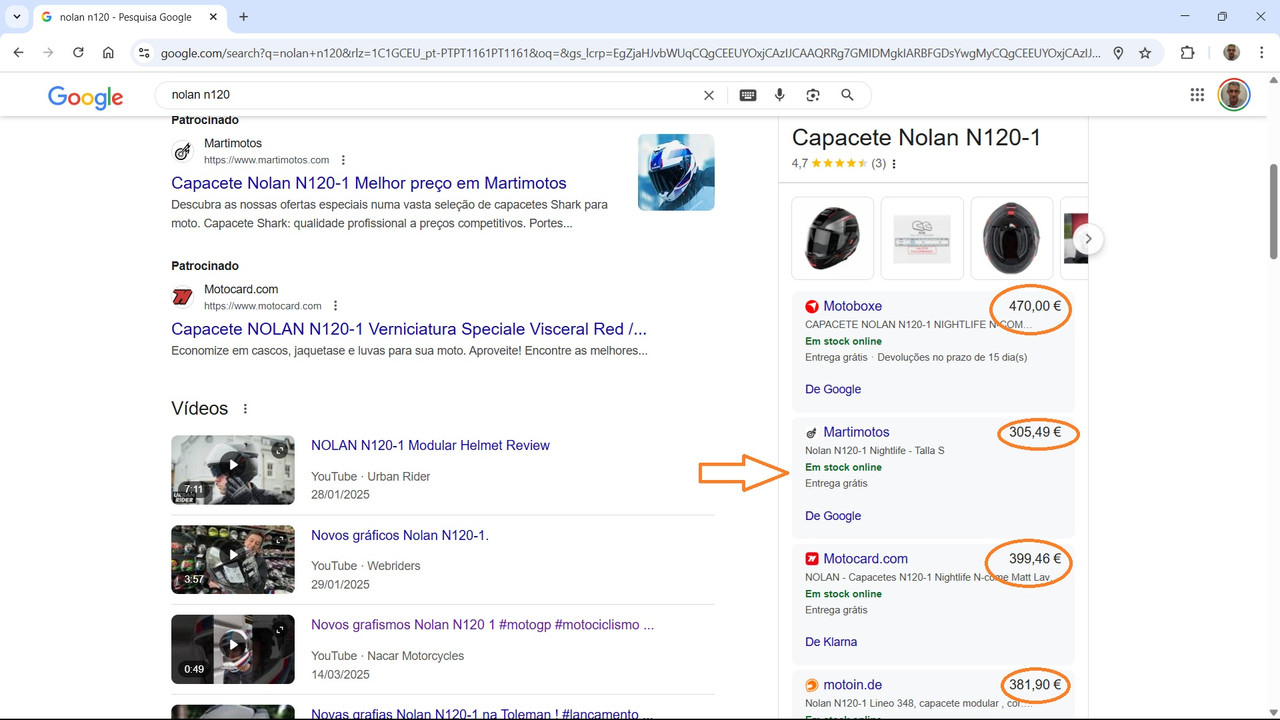Select the first grey helmet product image

pyautogui.click(x=832, y=238)
